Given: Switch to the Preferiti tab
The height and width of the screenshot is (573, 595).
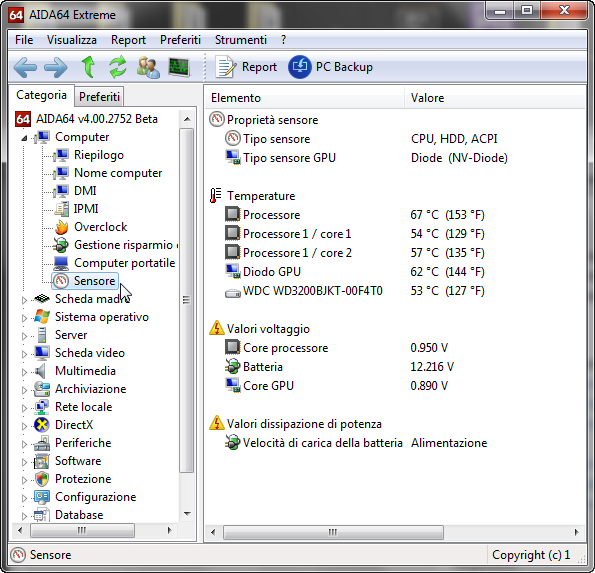Looking at the screenshot, I should pyautogui.click(x=99, y=97).
